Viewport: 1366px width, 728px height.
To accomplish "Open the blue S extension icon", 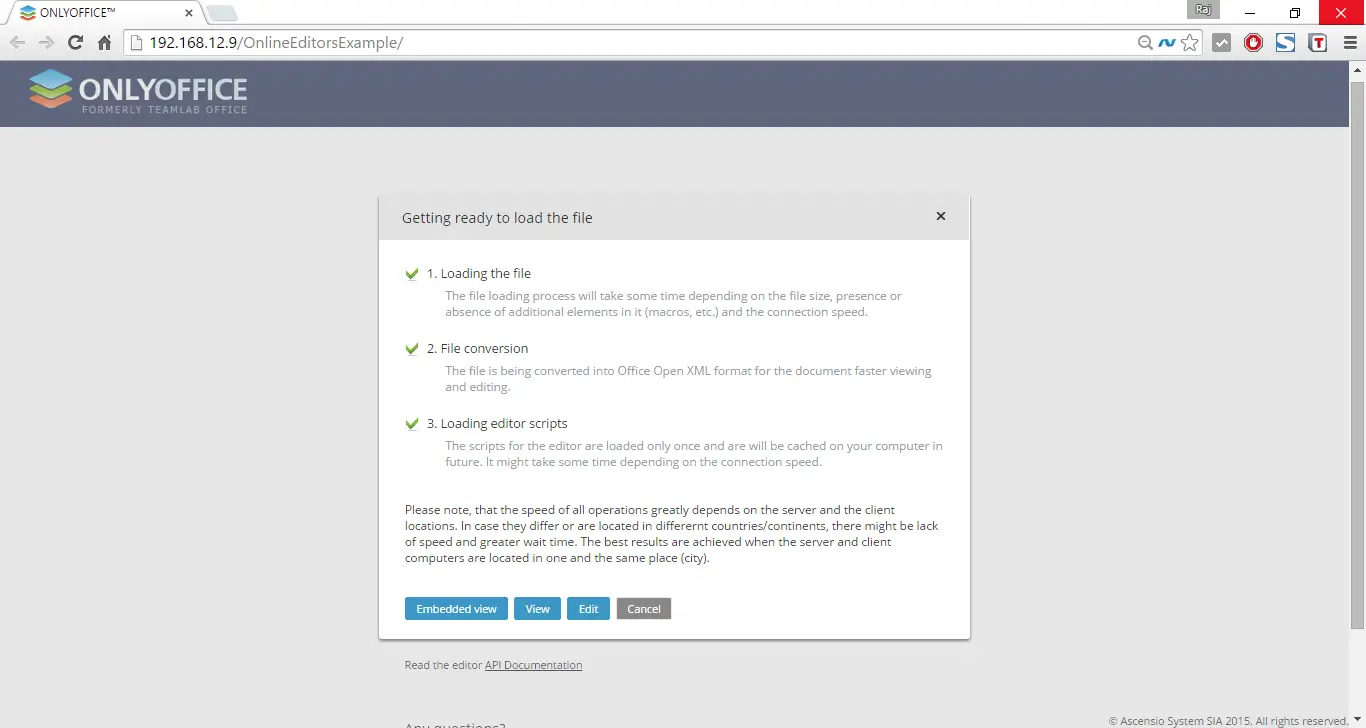I will (x=1285, y=43).
